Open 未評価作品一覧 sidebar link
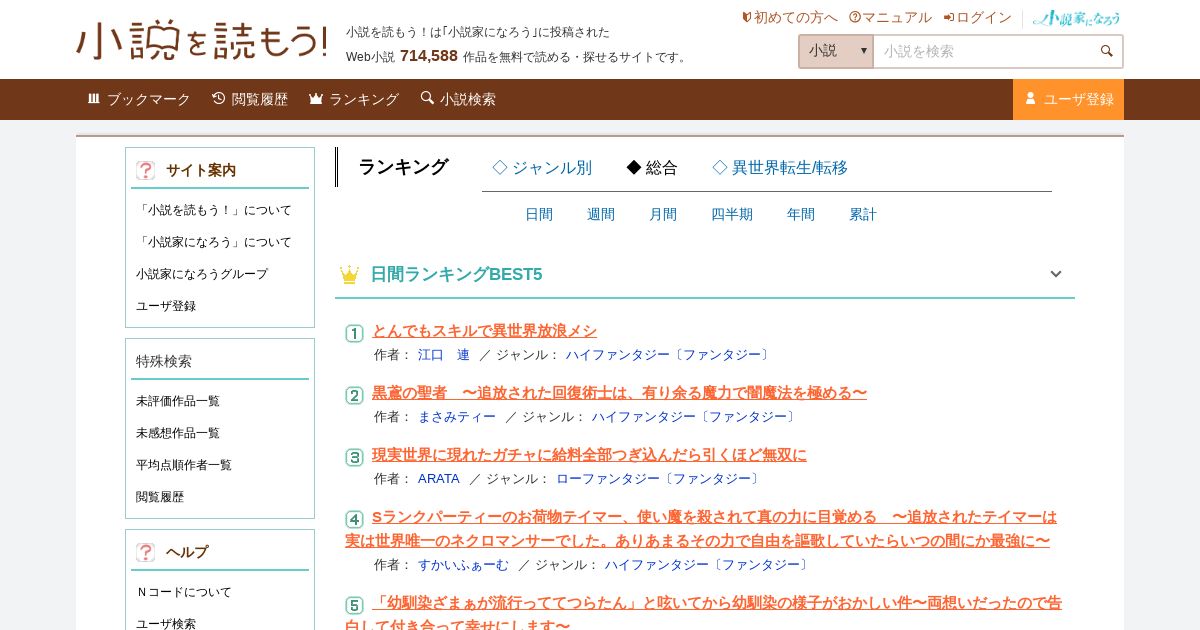The image size is (1200, 630). tap(178, 401)
